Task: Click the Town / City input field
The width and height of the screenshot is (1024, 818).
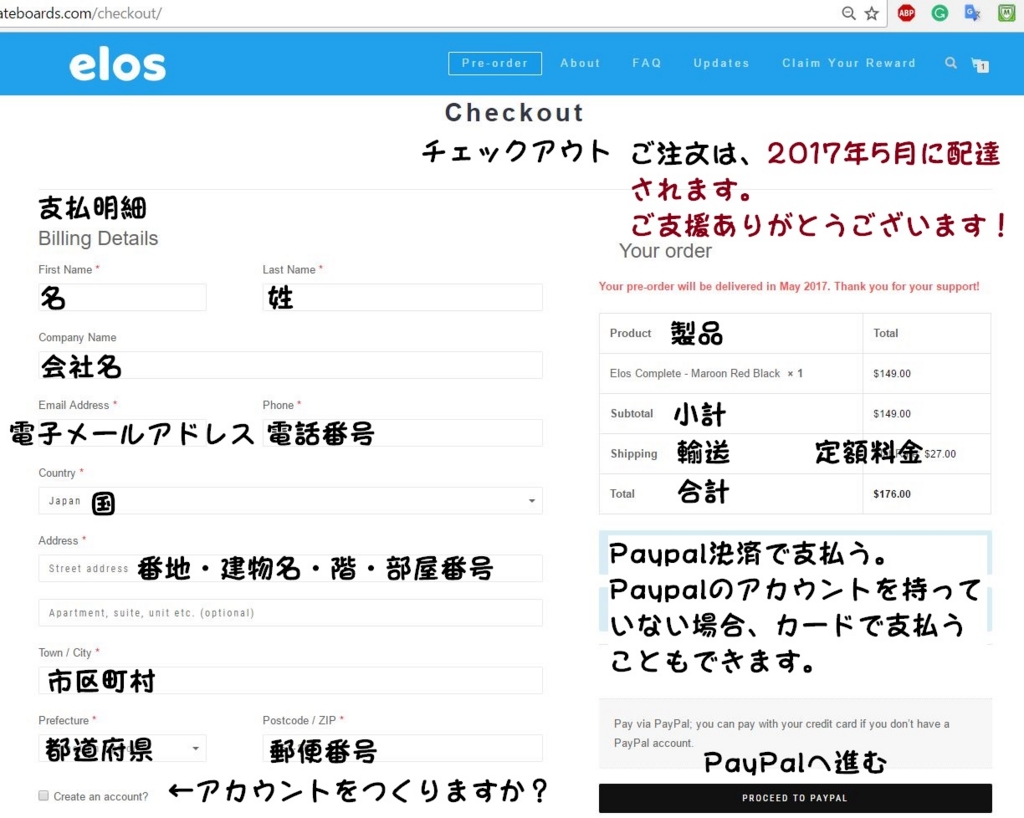Action: (x=290, y=681)
